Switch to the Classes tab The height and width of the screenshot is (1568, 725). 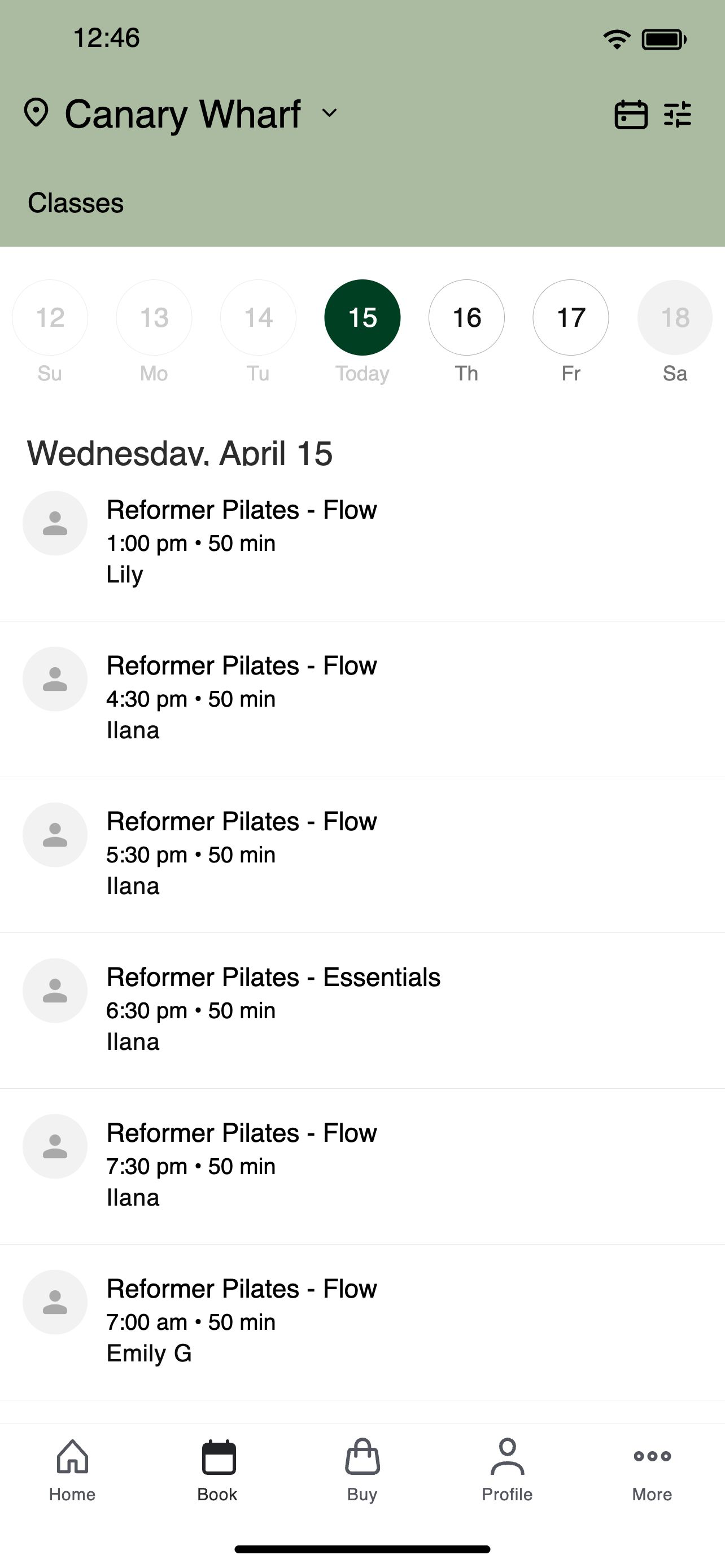click(x=76, y=203)
